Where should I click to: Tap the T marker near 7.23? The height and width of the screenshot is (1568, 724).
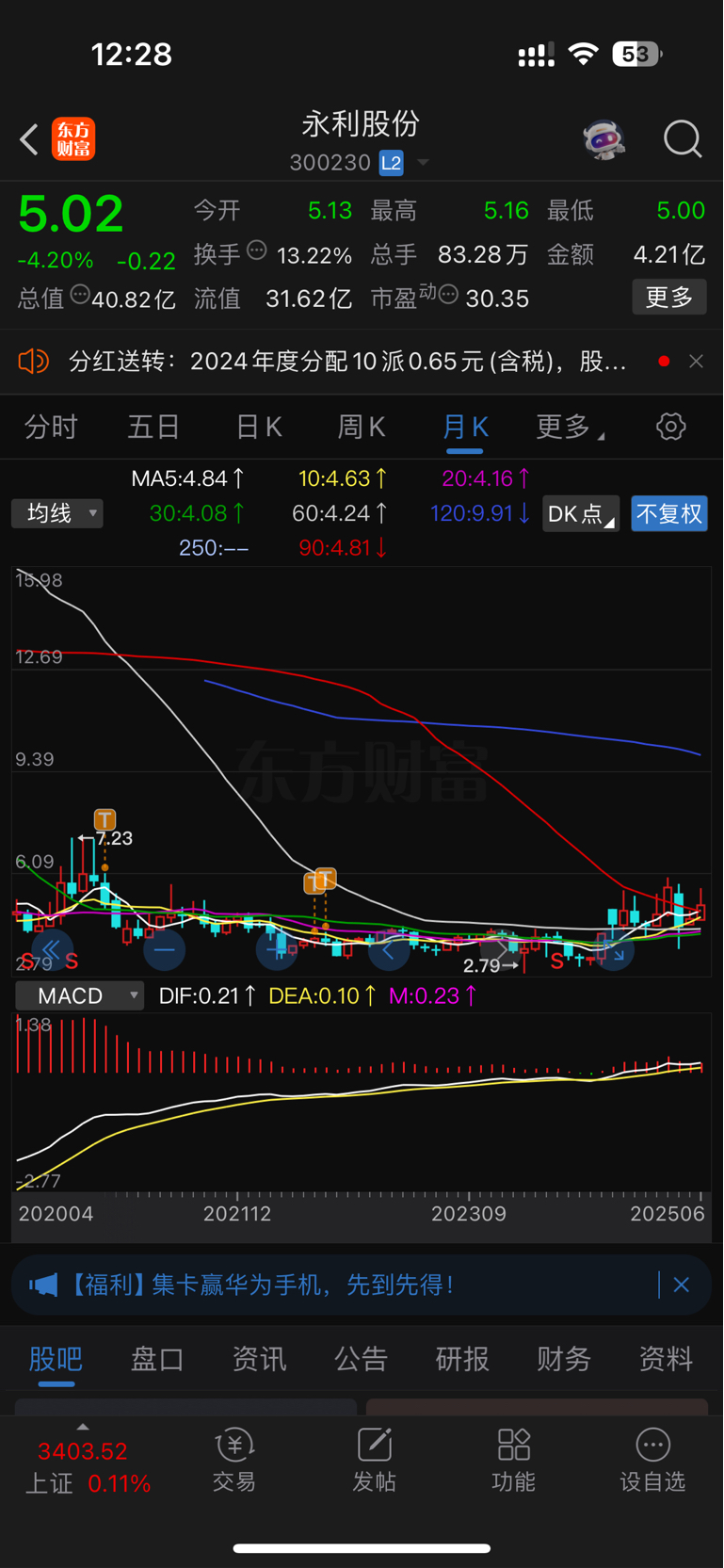pyautogui.click(x=105, y=819)
